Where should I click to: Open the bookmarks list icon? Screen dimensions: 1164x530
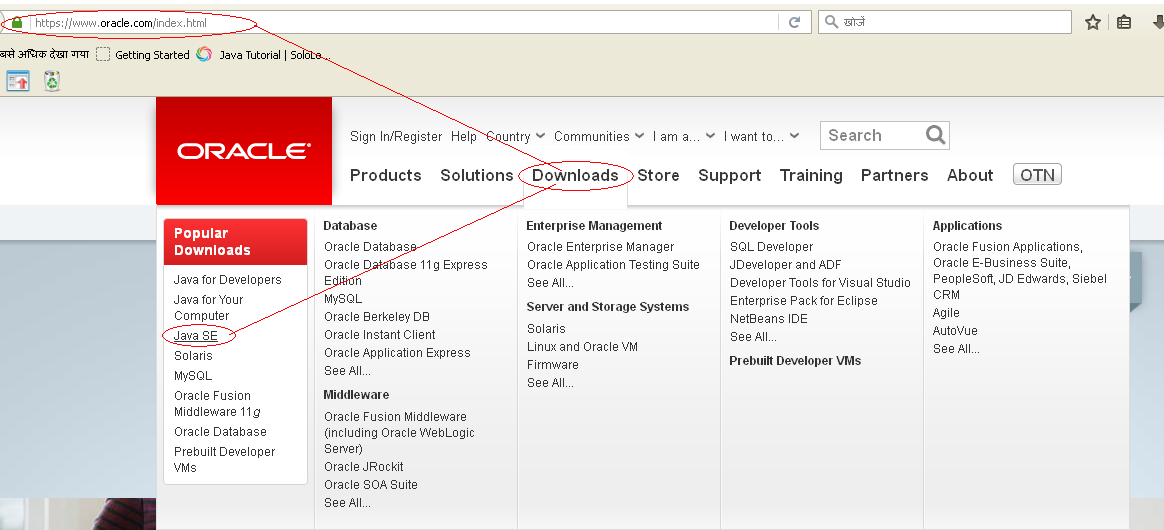[1124, 22]
